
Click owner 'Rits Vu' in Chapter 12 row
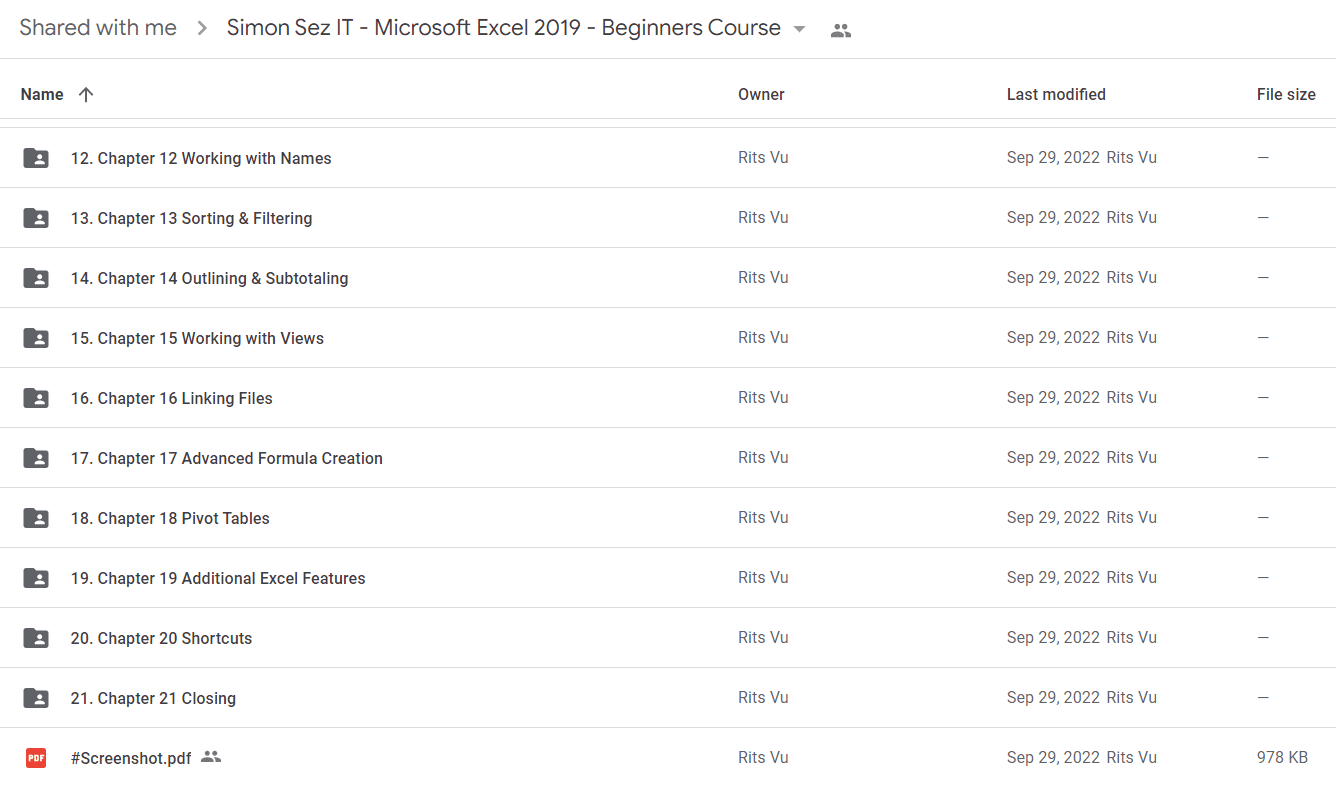[x=763, y=158]
